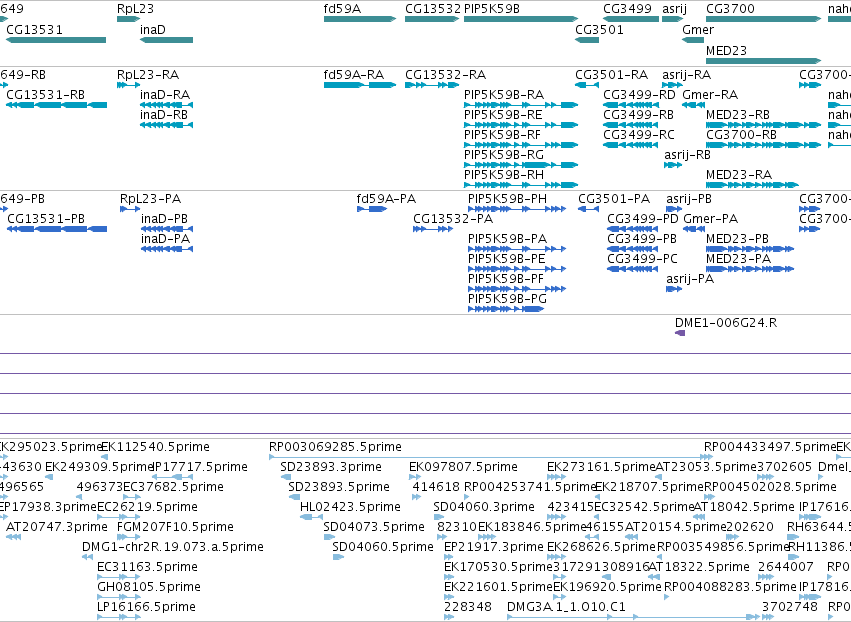Select transcript PIP5K59B-RG
The height and width of the screenshot is (622, 851).
pos(521,165)
